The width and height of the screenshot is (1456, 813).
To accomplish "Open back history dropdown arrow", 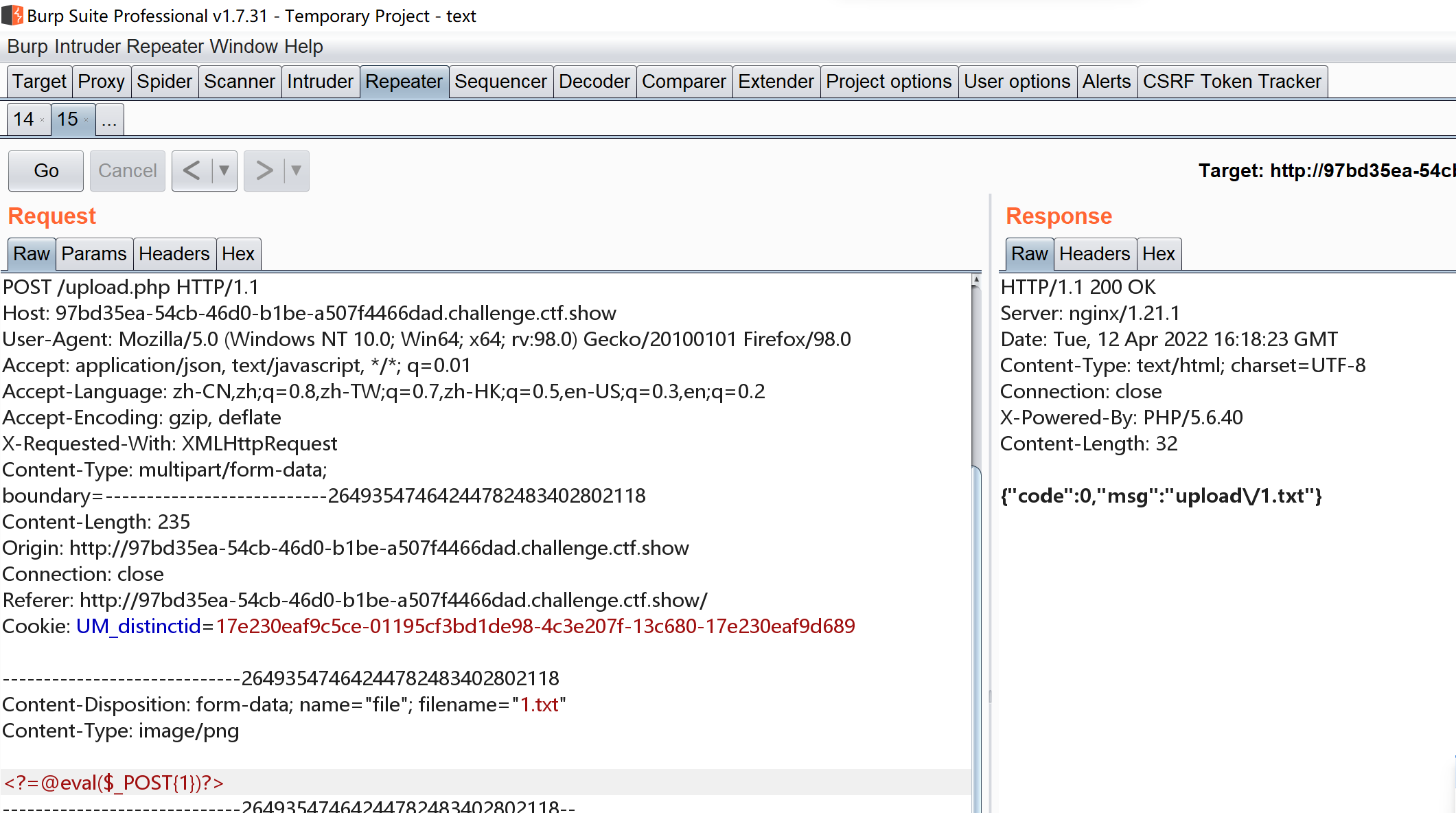I will tap(224, 171).
